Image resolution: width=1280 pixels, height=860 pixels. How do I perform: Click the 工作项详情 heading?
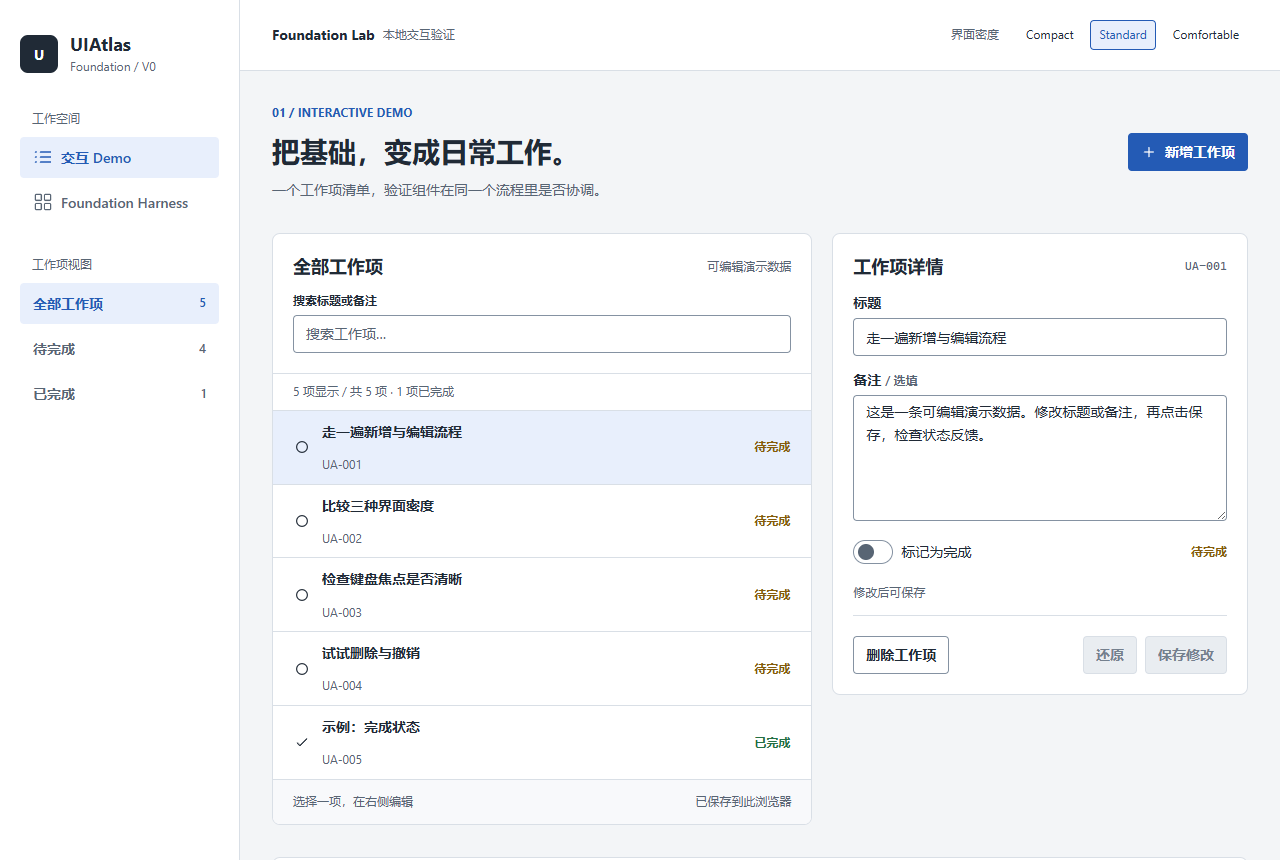[x=898, y=267]
